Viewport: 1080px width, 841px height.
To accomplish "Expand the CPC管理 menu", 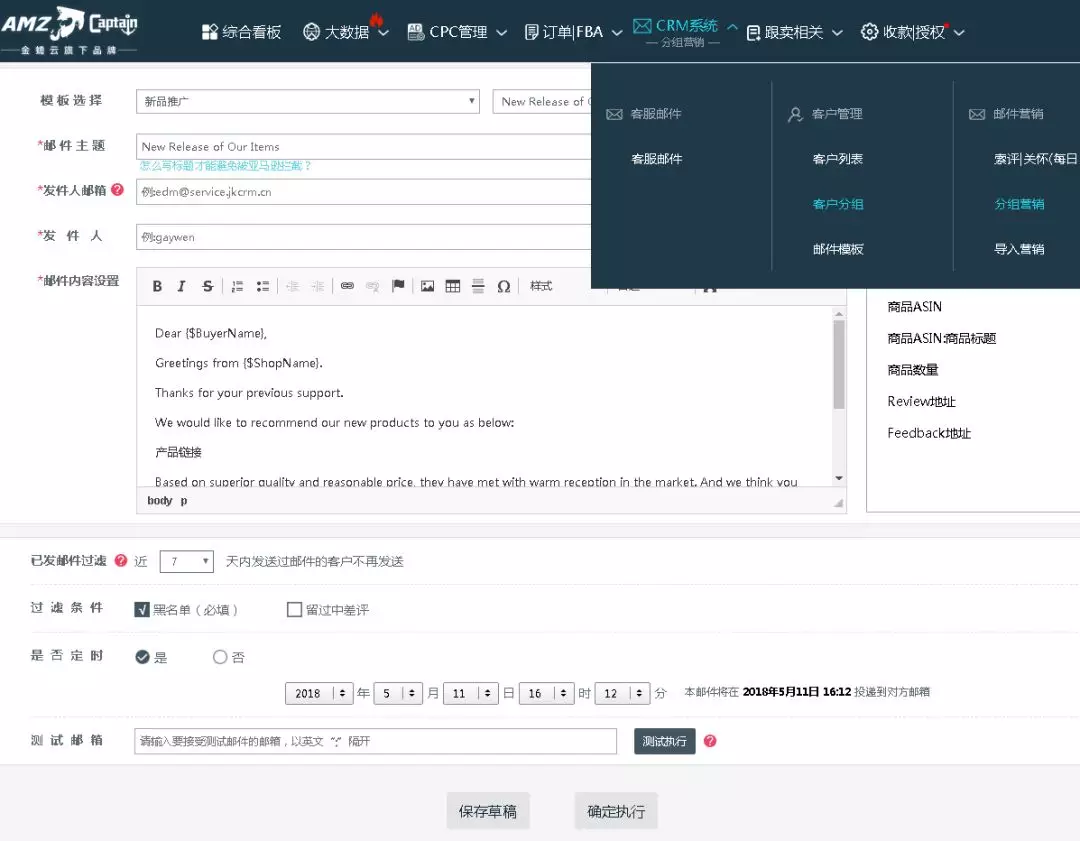I will (457, 32).
